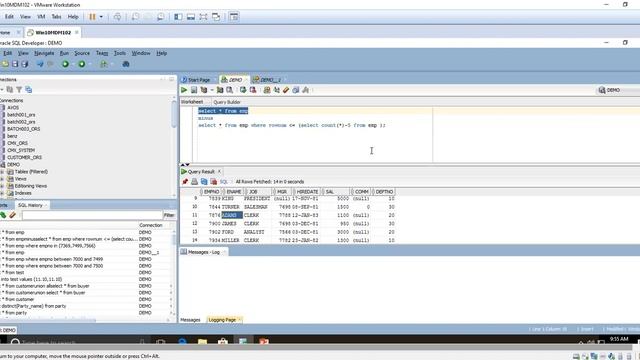Click the Filter funnel icon in Connections panel
The height and width of the screenshot is (360, 640).
(19, 89)
